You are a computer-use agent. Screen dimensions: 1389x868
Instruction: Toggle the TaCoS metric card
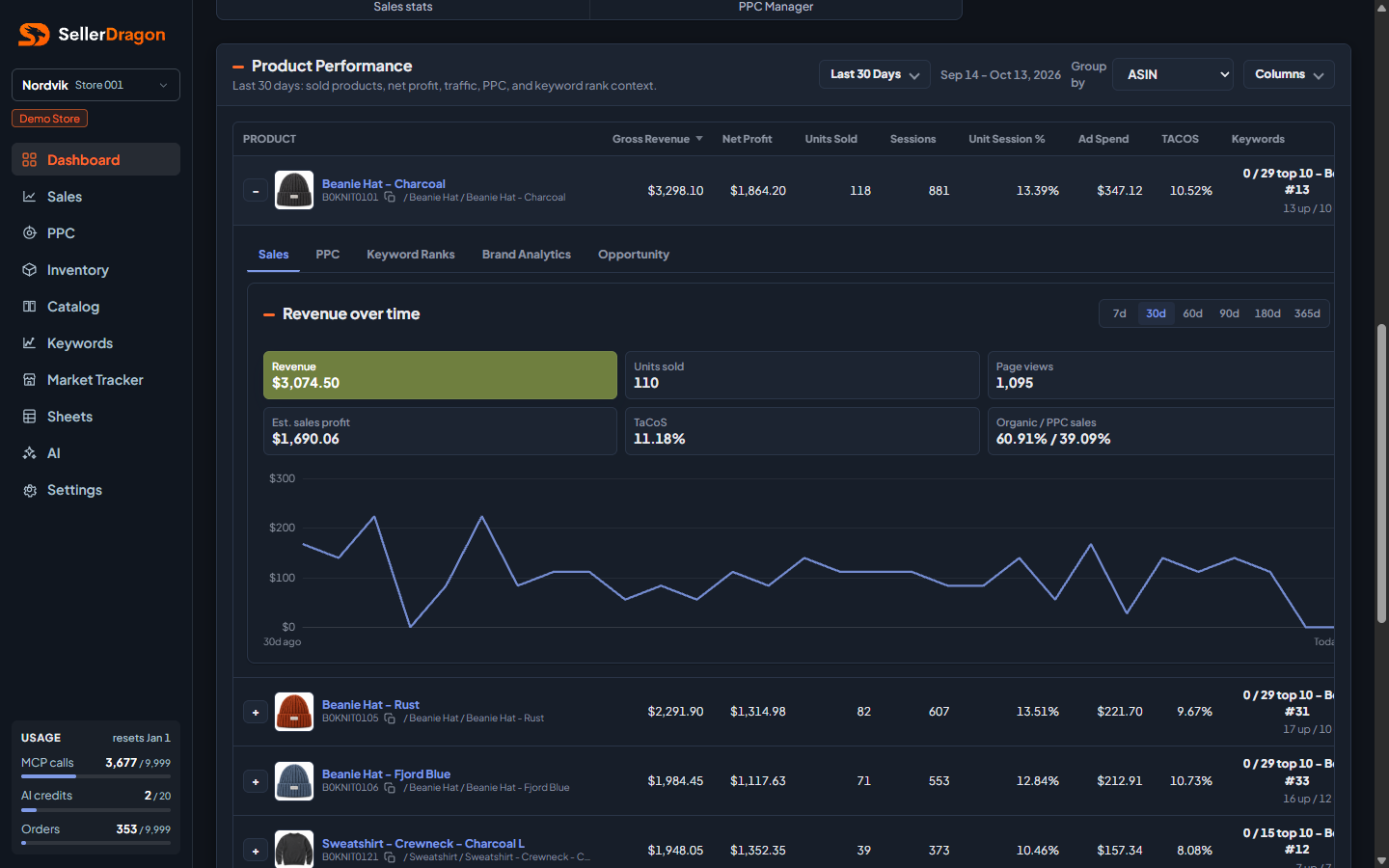pyautogui.click(x=803, y=431)
